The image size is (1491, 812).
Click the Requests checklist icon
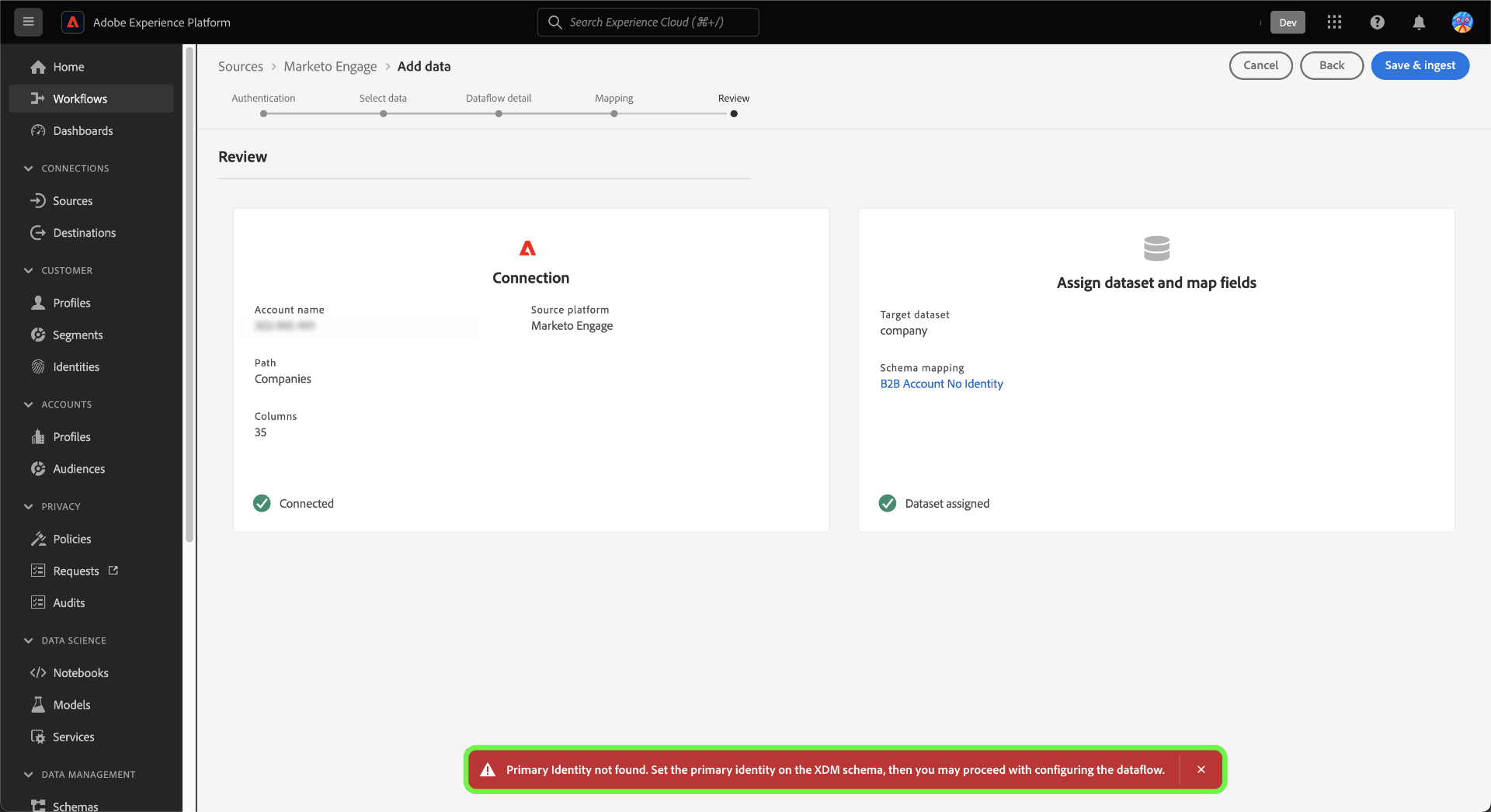pos(38,571)
